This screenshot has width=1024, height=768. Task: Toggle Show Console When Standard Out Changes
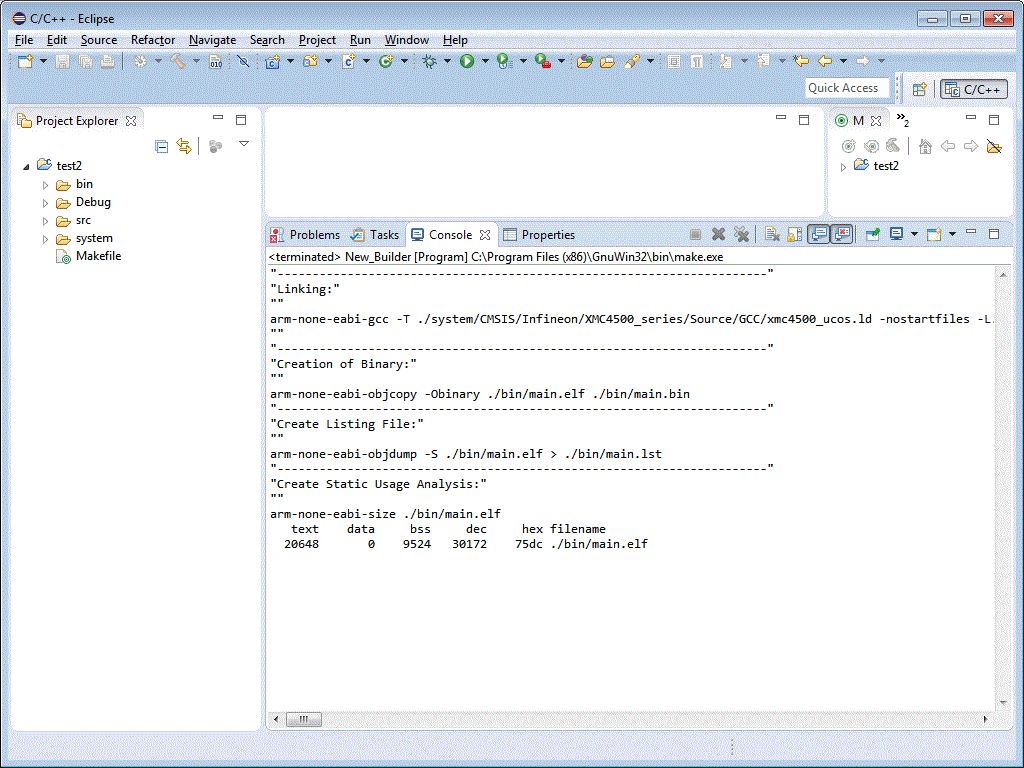tap(819, 235)
